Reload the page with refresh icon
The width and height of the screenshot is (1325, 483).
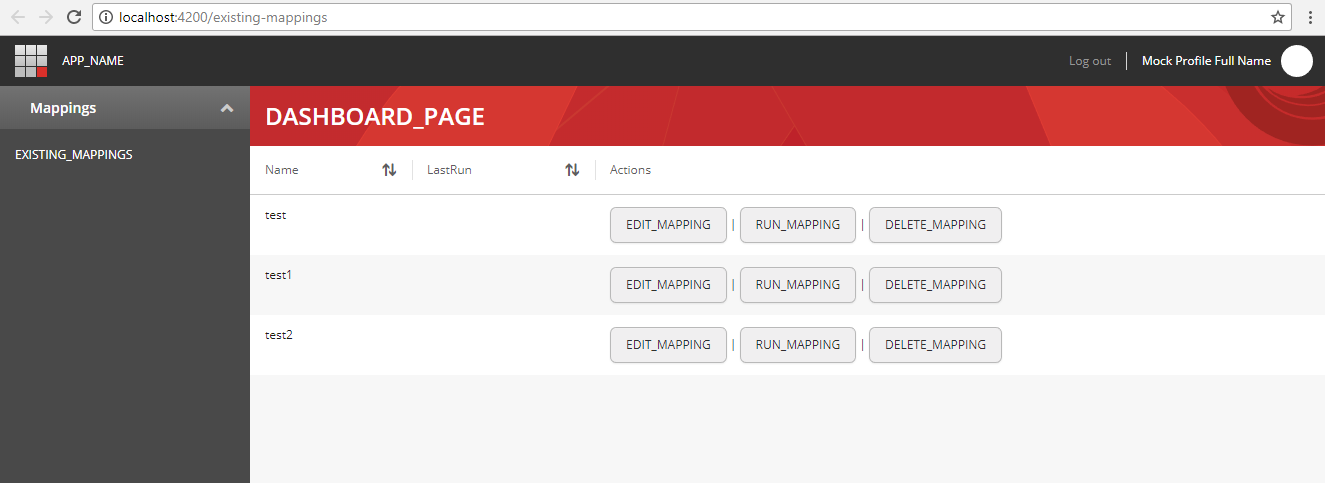coord(74,17)
